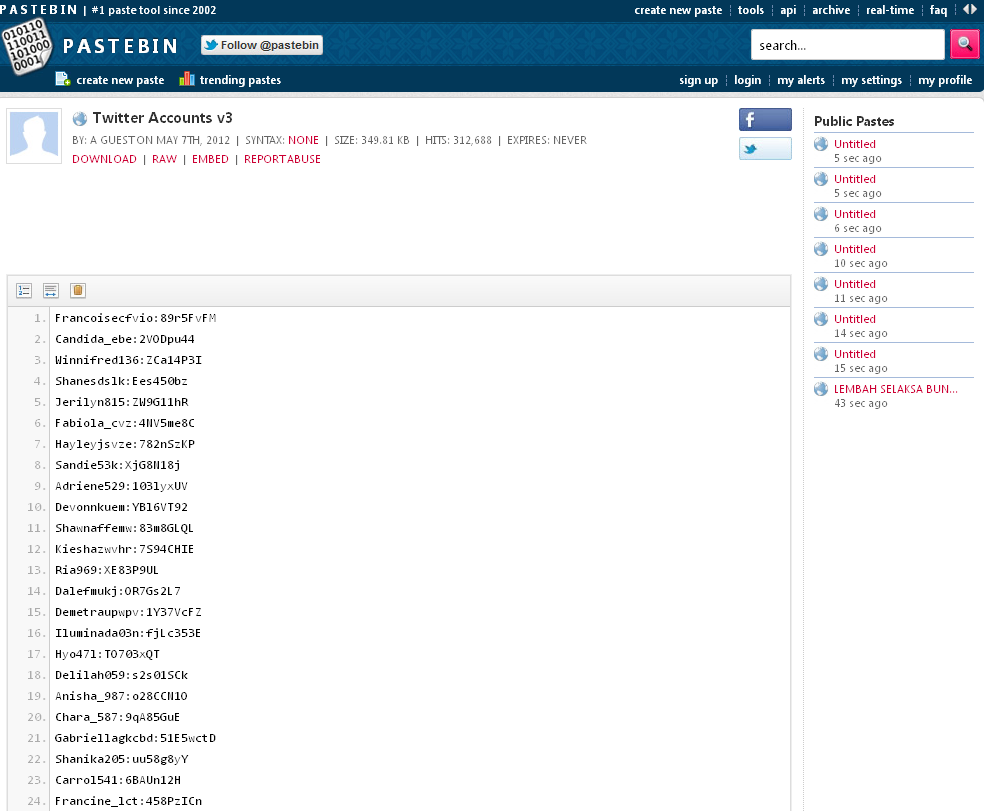Click the 'HITS: 312,688' text
Image resolution: width=984 pixels, height=811 pixels.
click(458, 140)
